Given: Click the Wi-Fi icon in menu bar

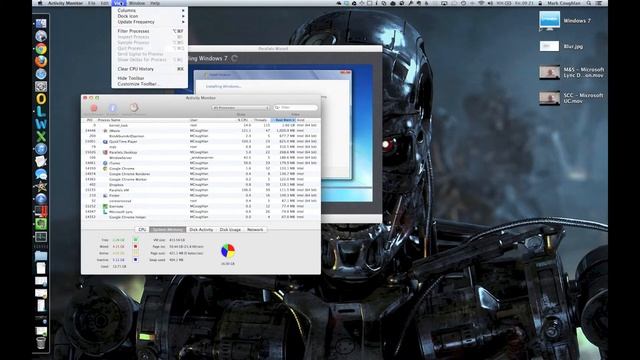Looking at the screenshot, I should 481,3.
